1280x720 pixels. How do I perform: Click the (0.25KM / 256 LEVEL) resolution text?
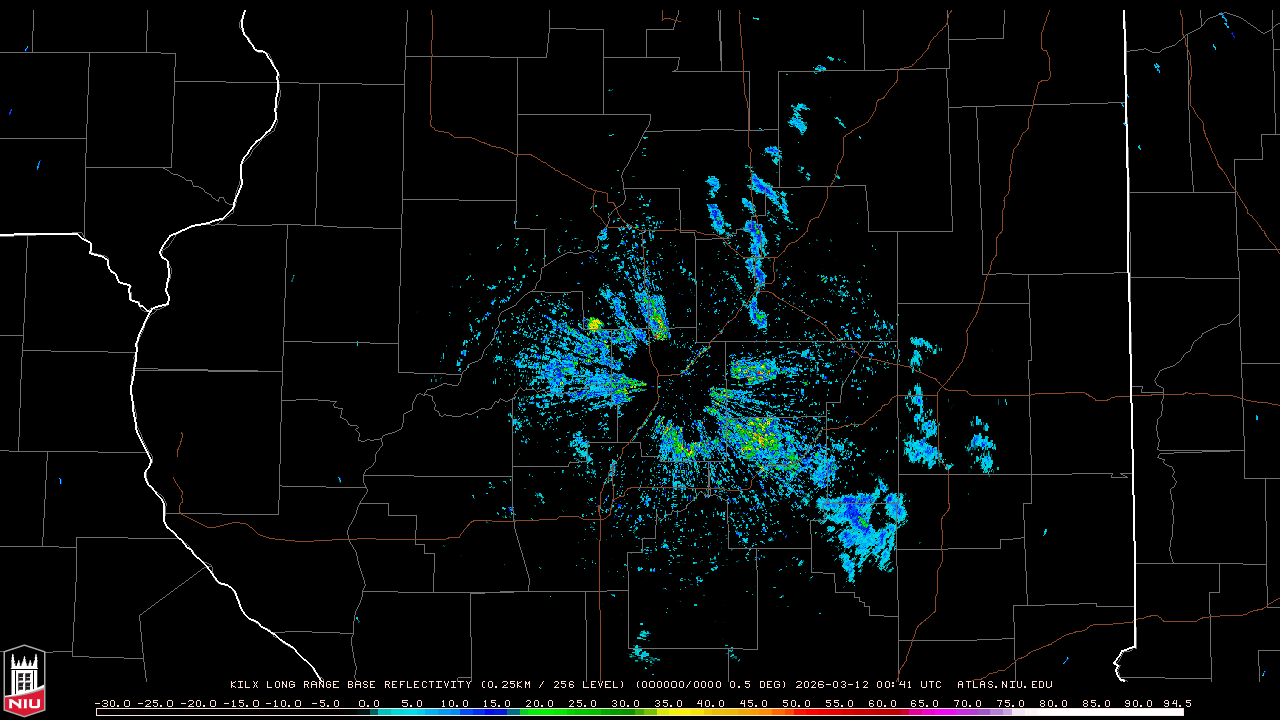tap(555, 685)
